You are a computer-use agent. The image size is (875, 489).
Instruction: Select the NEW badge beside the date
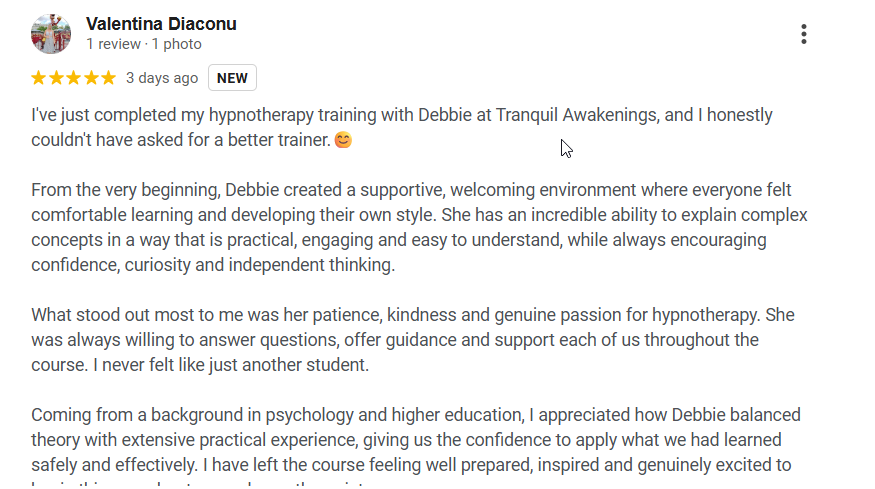(x=232, y=78)
